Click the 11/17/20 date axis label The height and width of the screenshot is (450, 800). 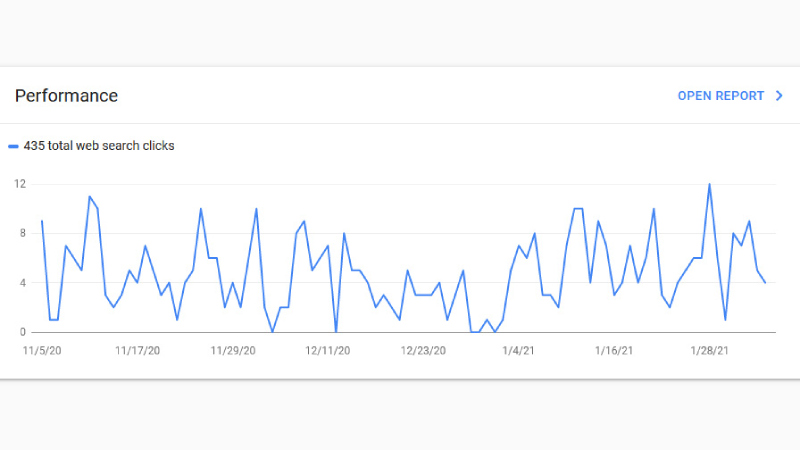(x=137, y=351)
